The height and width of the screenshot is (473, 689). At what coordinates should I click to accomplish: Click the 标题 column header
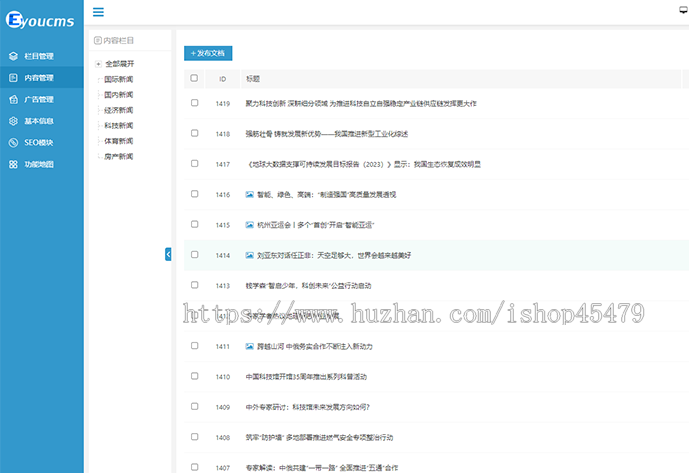point(253,79)
